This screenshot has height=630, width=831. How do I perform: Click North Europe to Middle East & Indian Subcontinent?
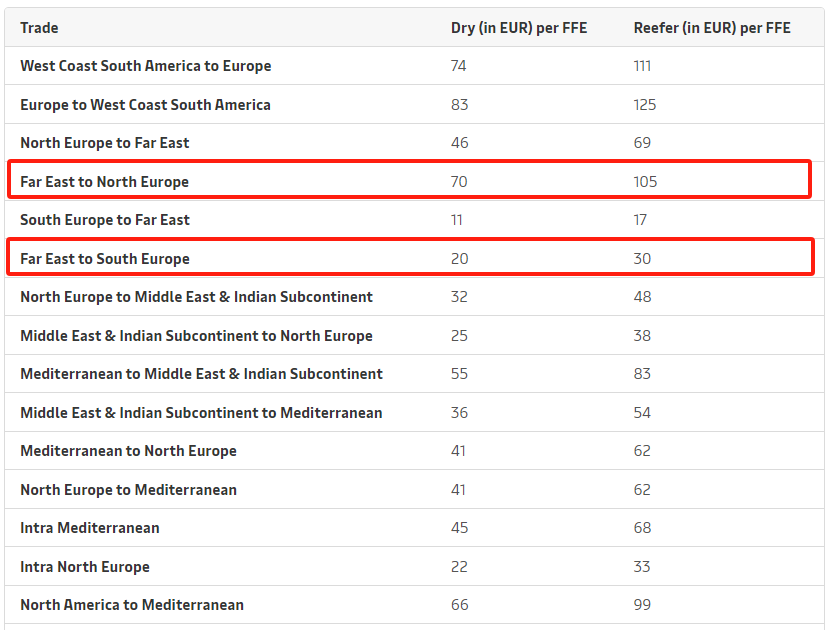197,297
